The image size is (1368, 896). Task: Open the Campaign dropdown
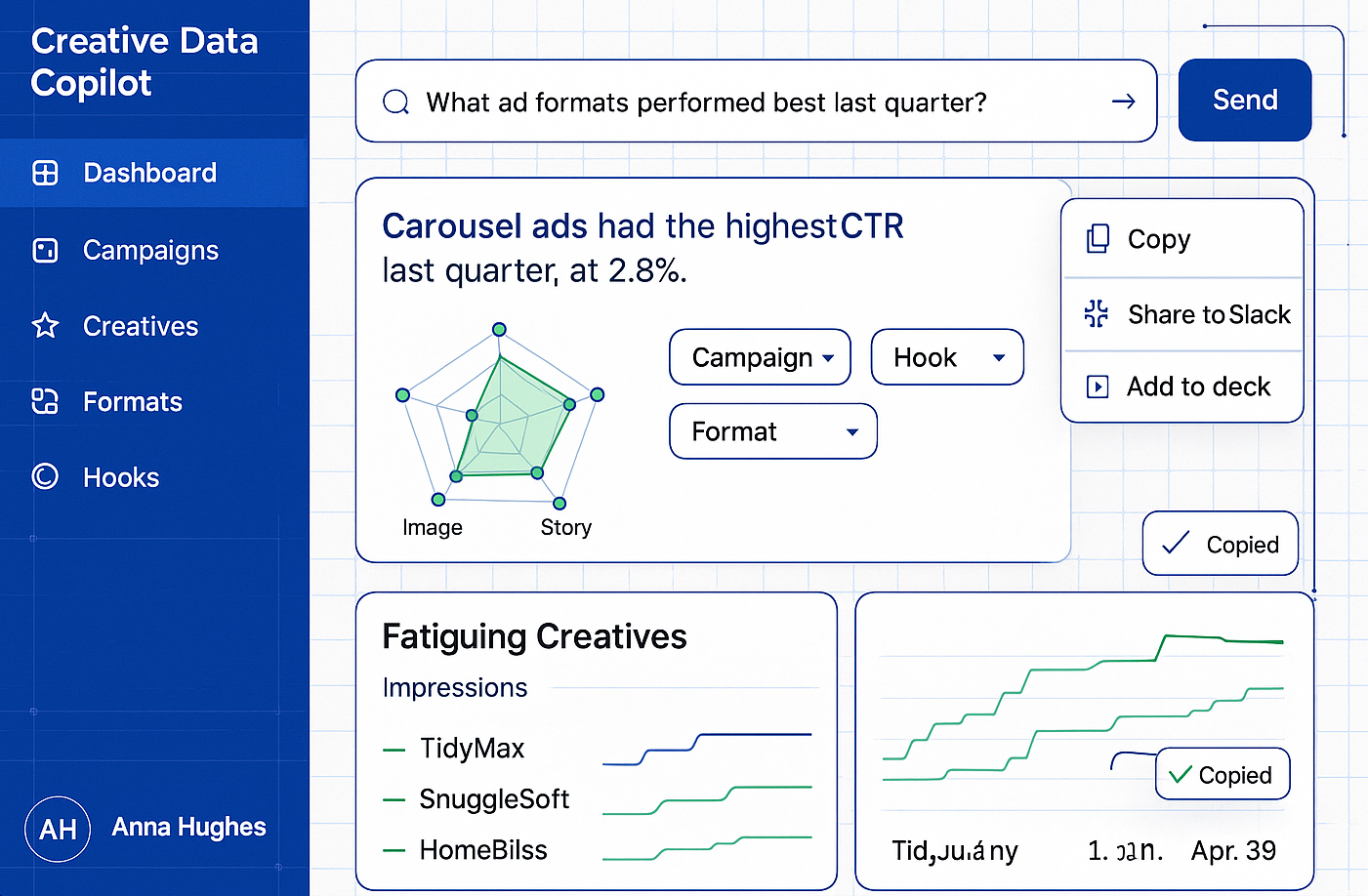click(x=760, y=357)
